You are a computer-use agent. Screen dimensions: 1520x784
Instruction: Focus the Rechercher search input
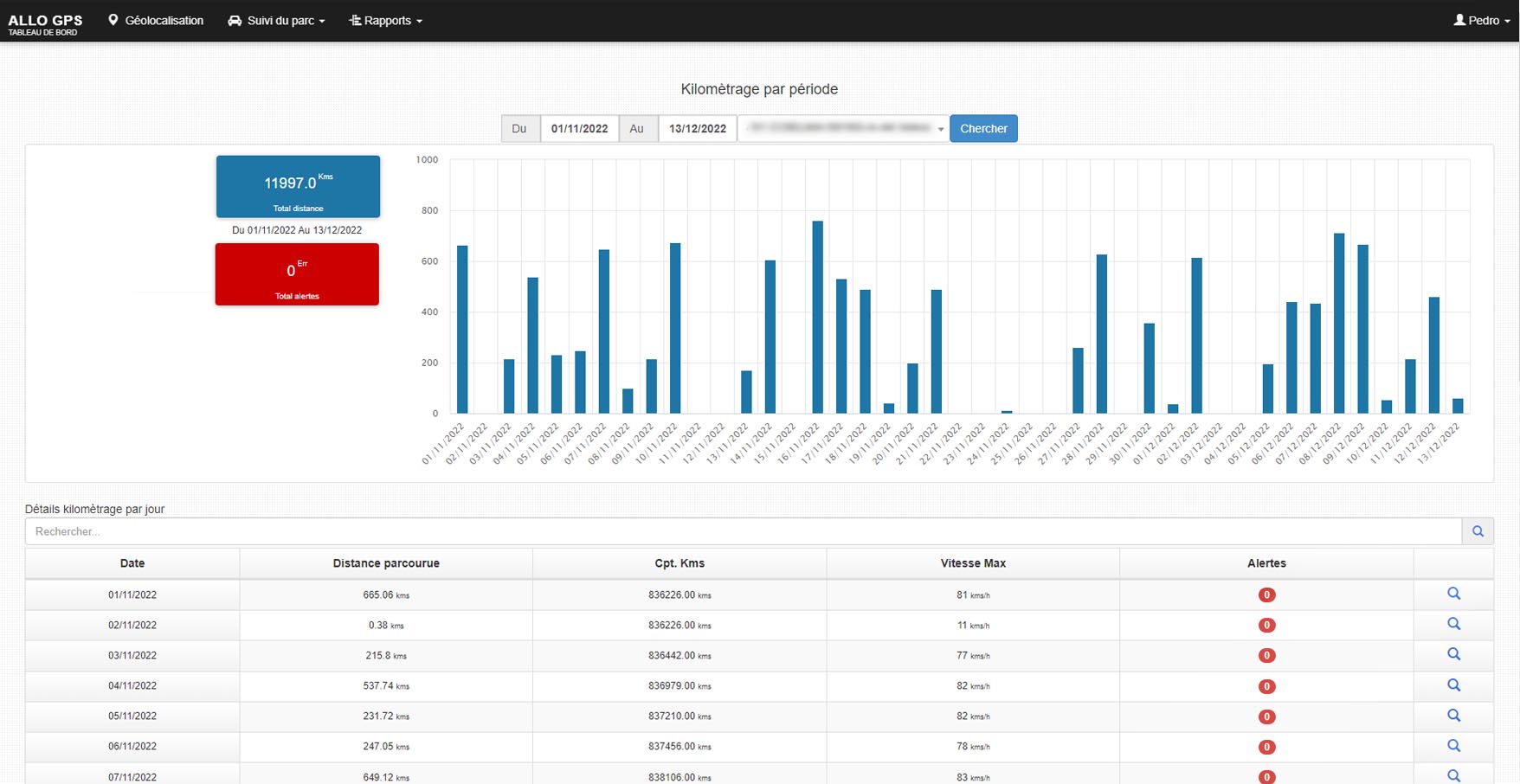tap(743, 531)
